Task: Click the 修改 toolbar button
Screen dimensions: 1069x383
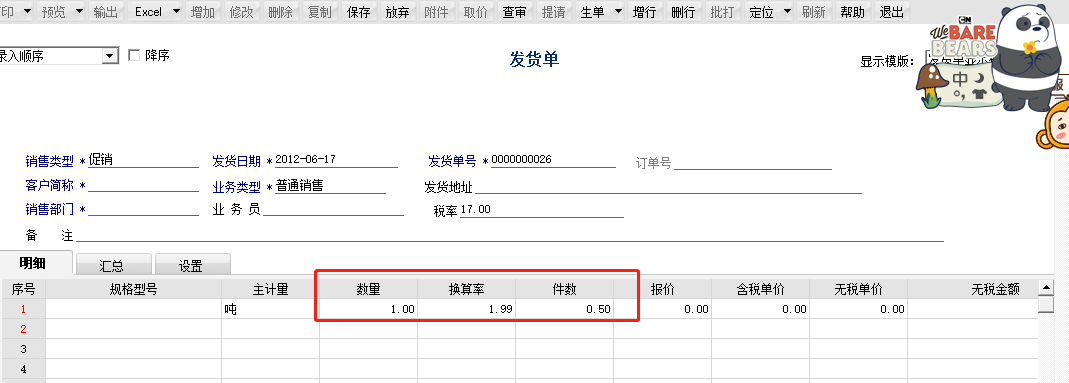Action: [x=241, y=12]
